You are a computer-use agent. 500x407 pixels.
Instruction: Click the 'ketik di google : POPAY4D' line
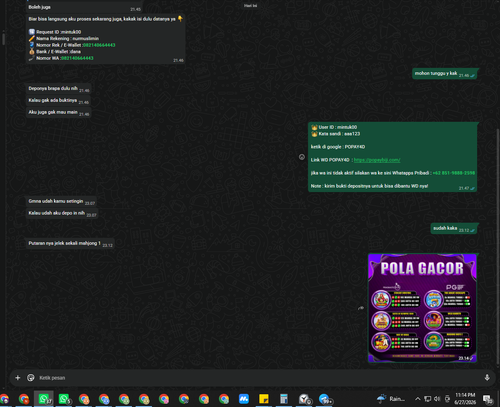(338, 147)
